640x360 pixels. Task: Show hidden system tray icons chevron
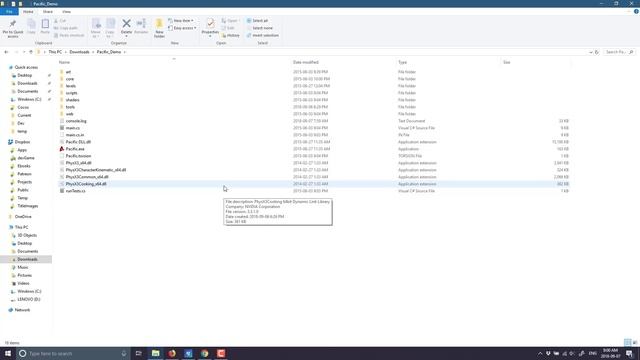point(540,353)
